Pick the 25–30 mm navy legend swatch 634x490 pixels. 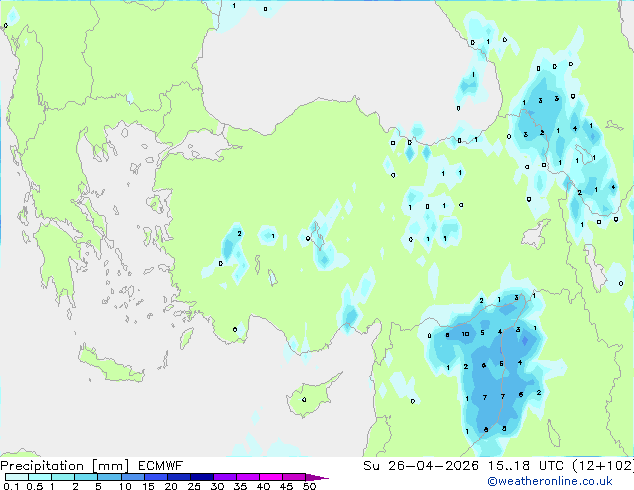point(201,477)
